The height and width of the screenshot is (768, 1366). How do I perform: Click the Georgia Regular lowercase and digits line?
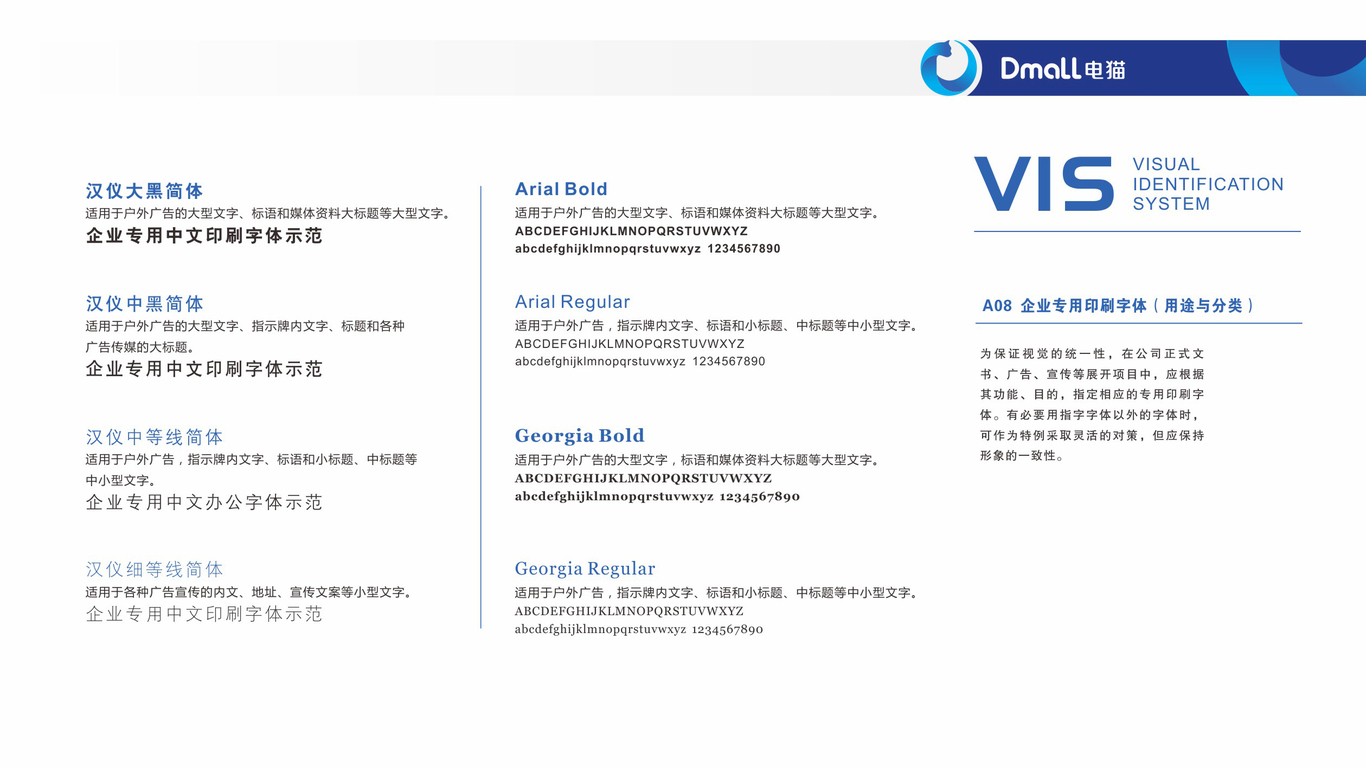click(x=639, y=630)
